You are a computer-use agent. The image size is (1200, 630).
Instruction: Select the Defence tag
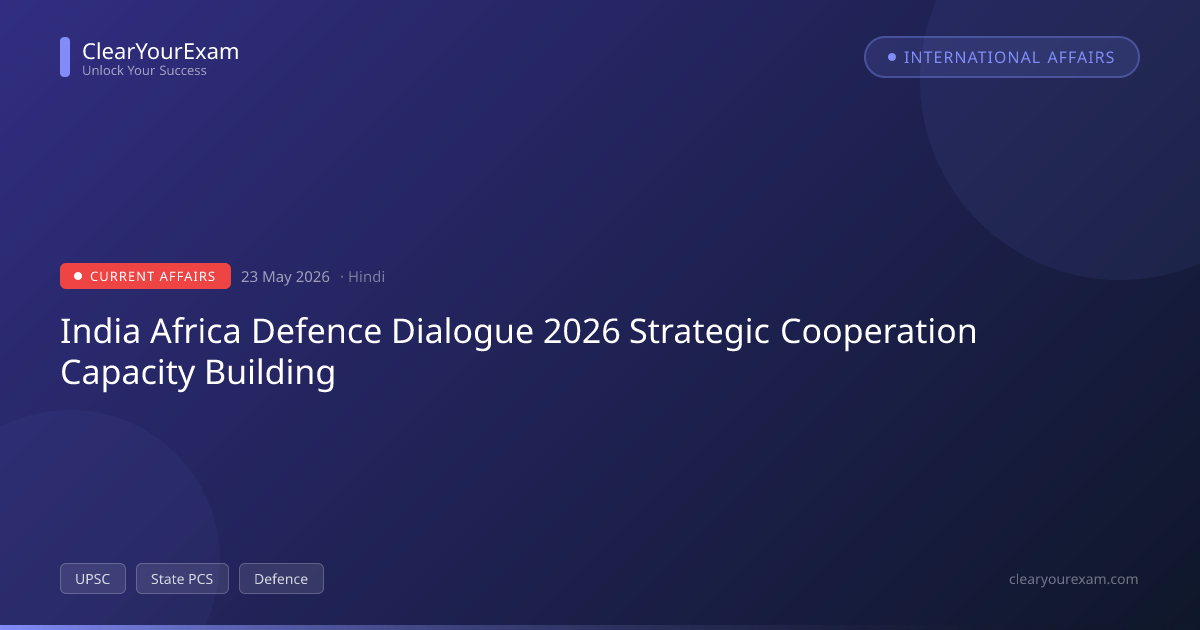tap(281, 579)
